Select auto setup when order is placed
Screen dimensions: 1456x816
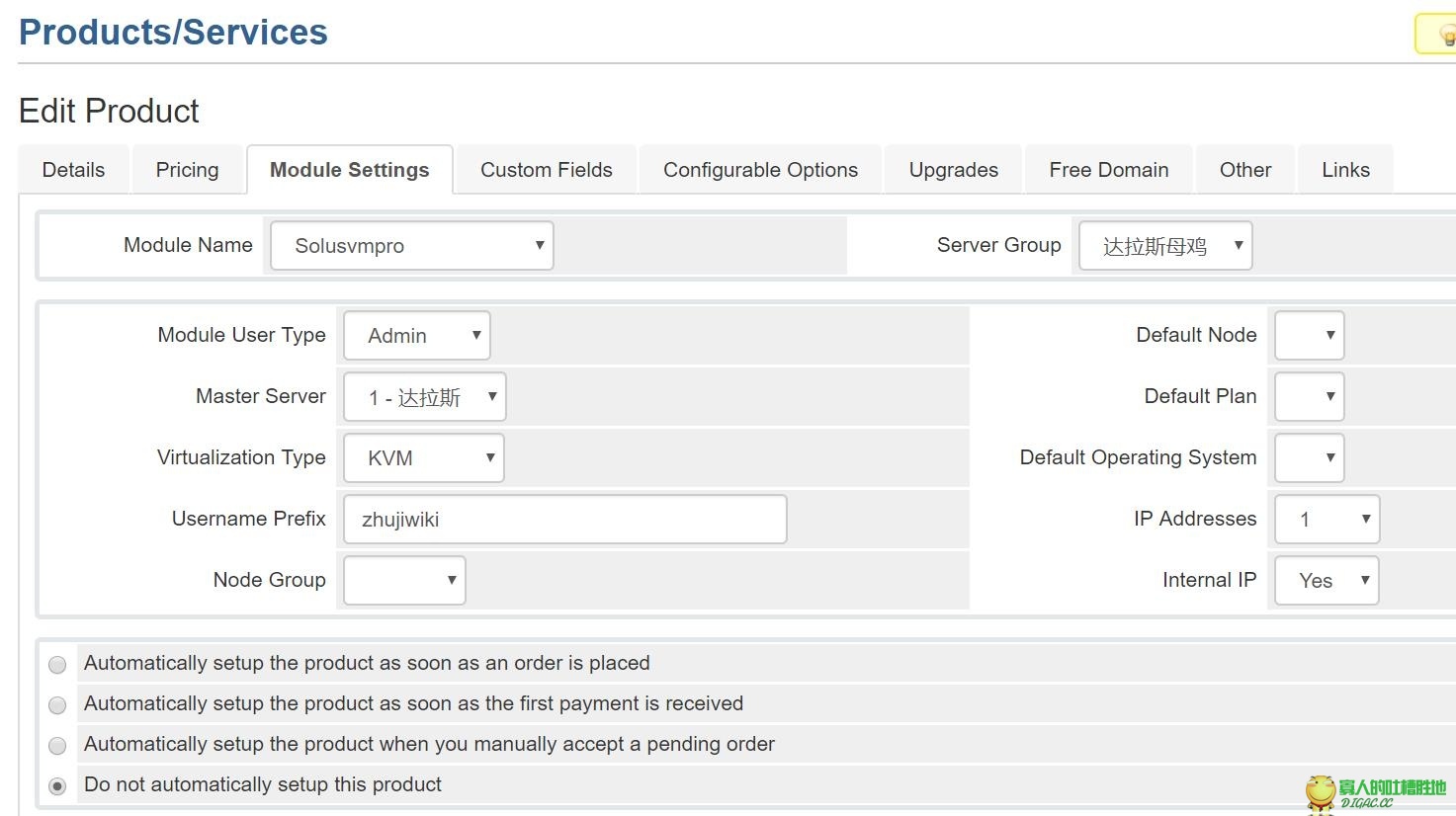pos(57,665)
